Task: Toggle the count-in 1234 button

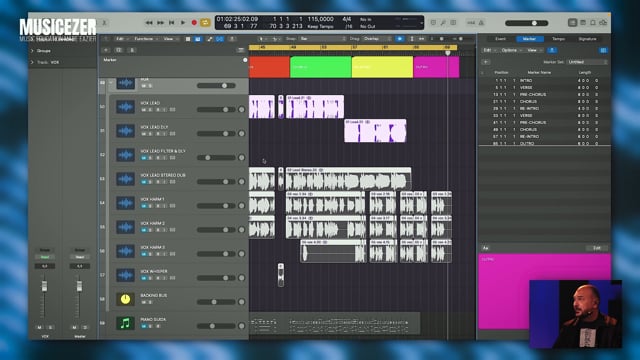Action: [x=471, y=23]
